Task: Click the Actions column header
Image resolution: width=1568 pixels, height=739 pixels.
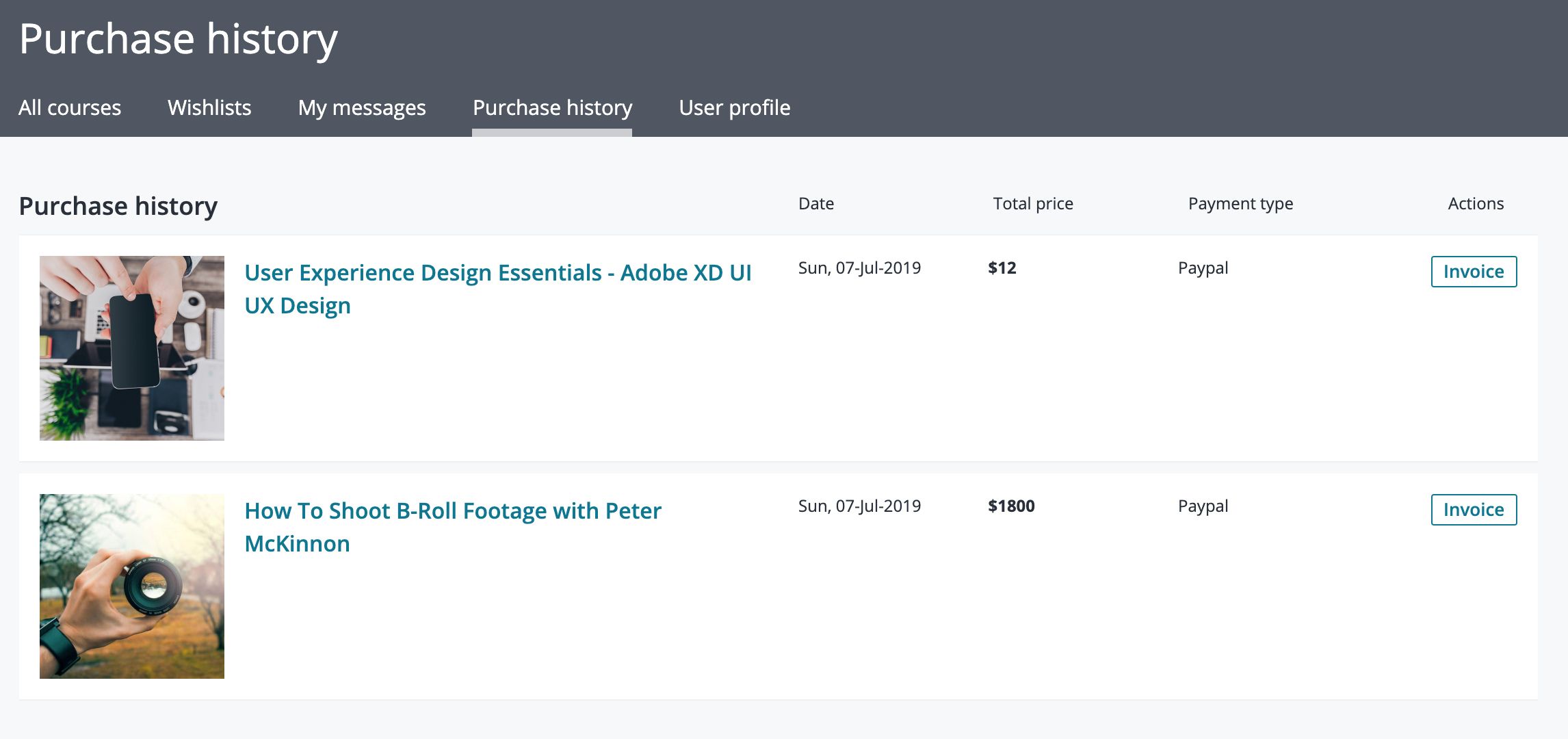Action: tap(1475, 203)
